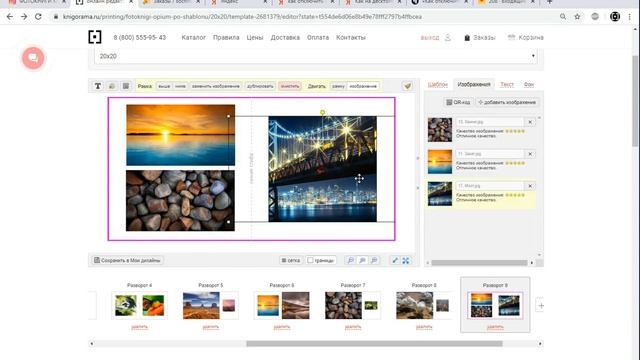
Task: Remove the bridge image from the list
Action: tap(530, 186)
